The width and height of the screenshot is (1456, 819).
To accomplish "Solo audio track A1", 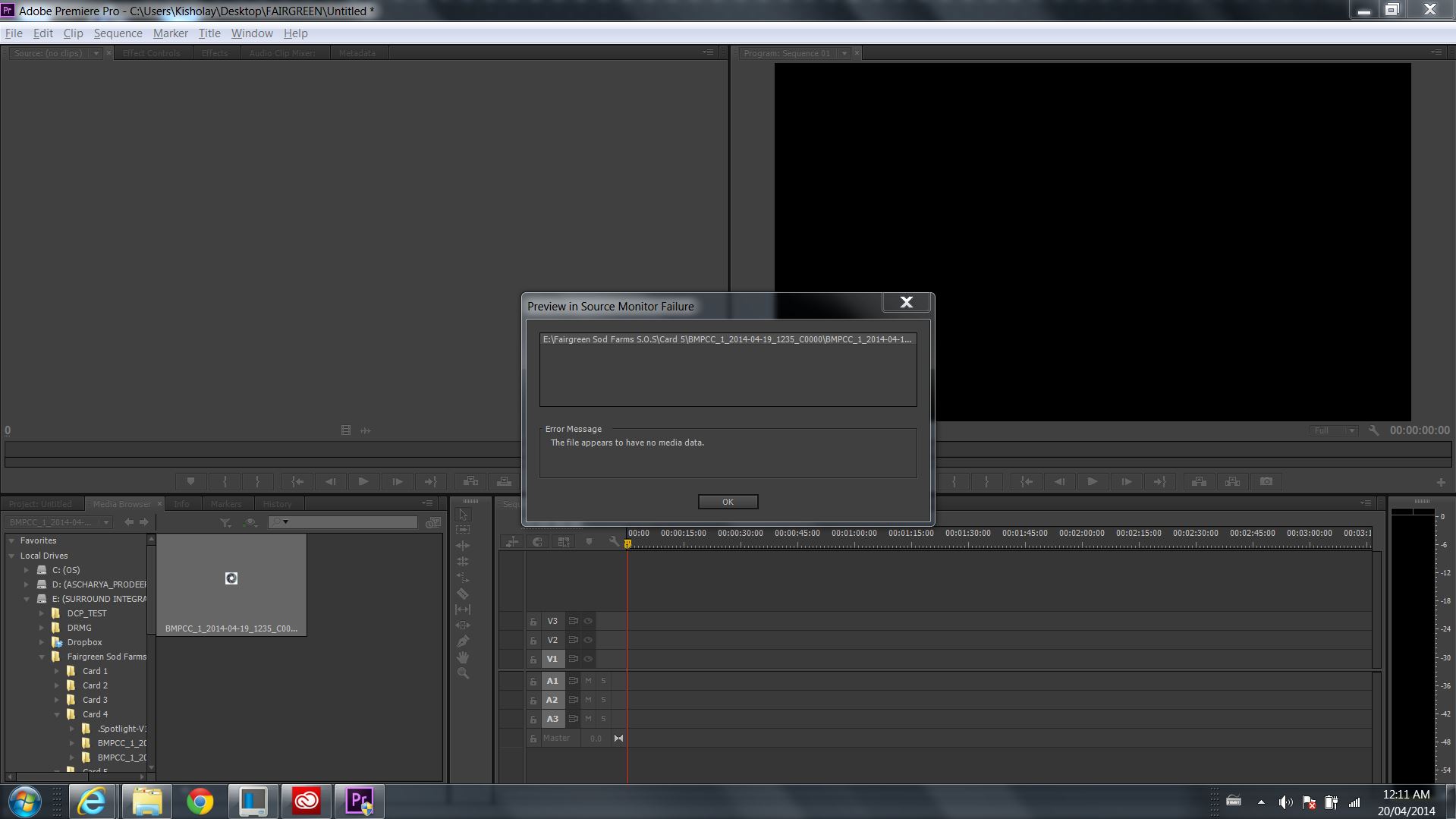I will (x=604, y=681).
